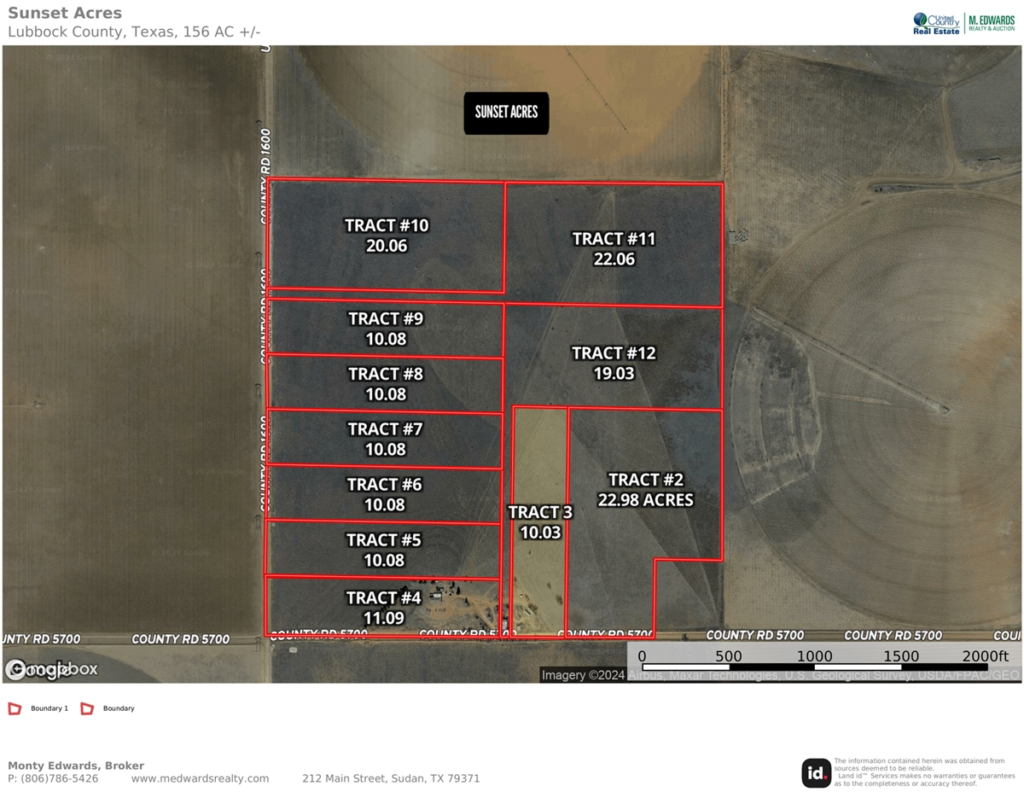The height and width of the screenshot is (792, 1024).
Task: Toggle visibility of the Boundary layer
Action: (89, 707)
